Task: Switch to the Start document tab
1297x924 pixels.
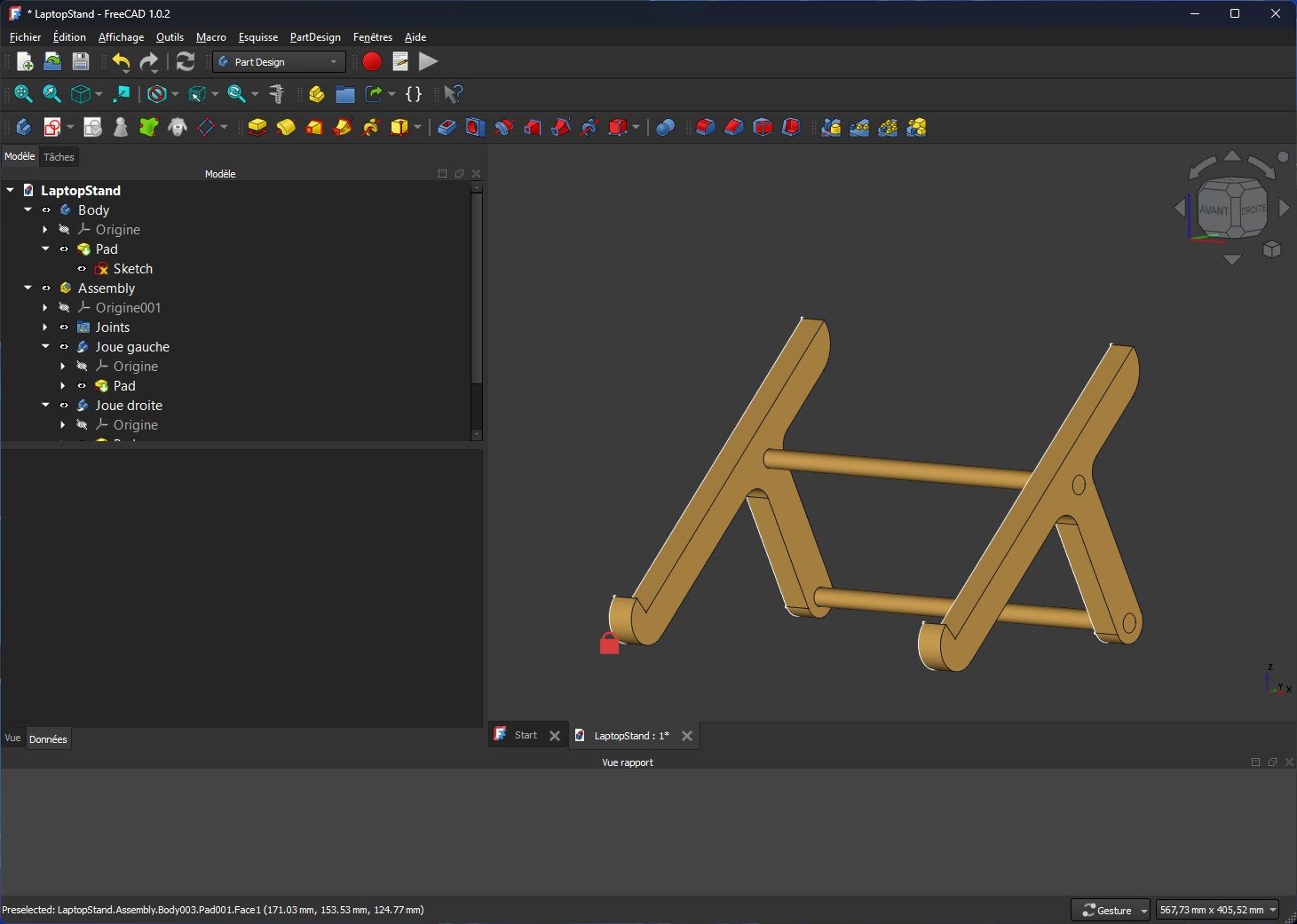Action: 526,736
